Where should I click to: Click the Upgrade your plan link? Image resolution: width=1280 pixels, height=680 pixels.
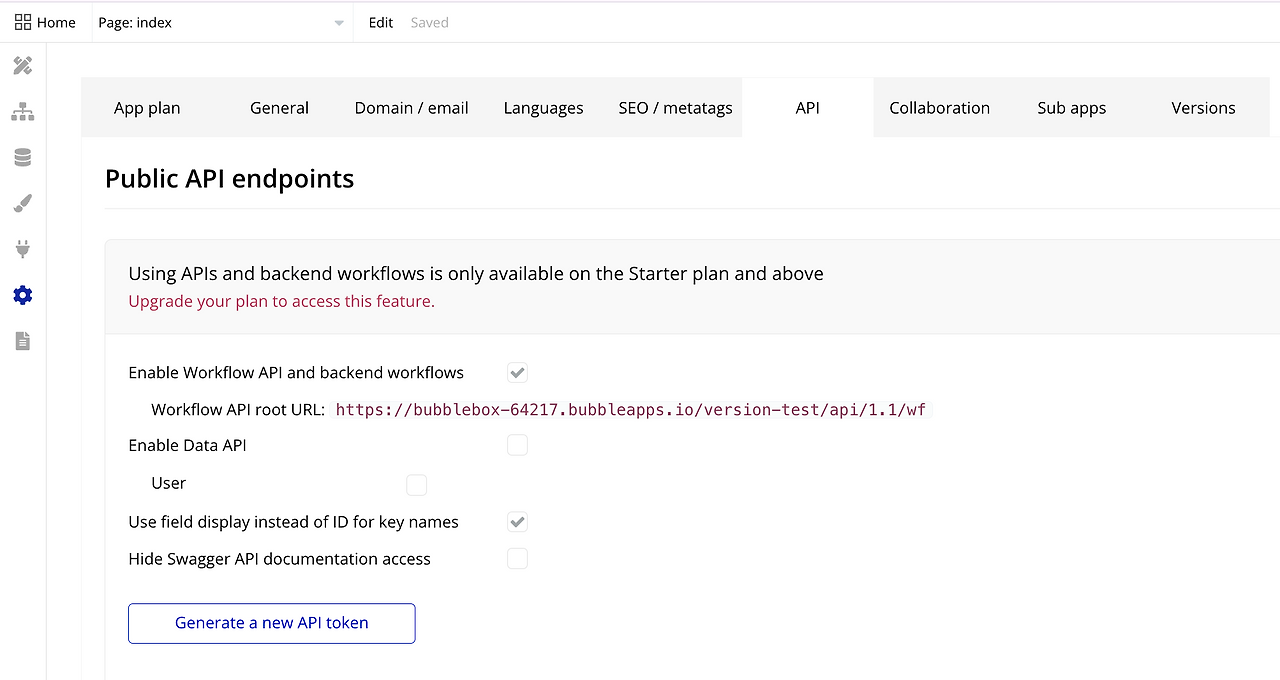tap(281, 301)
